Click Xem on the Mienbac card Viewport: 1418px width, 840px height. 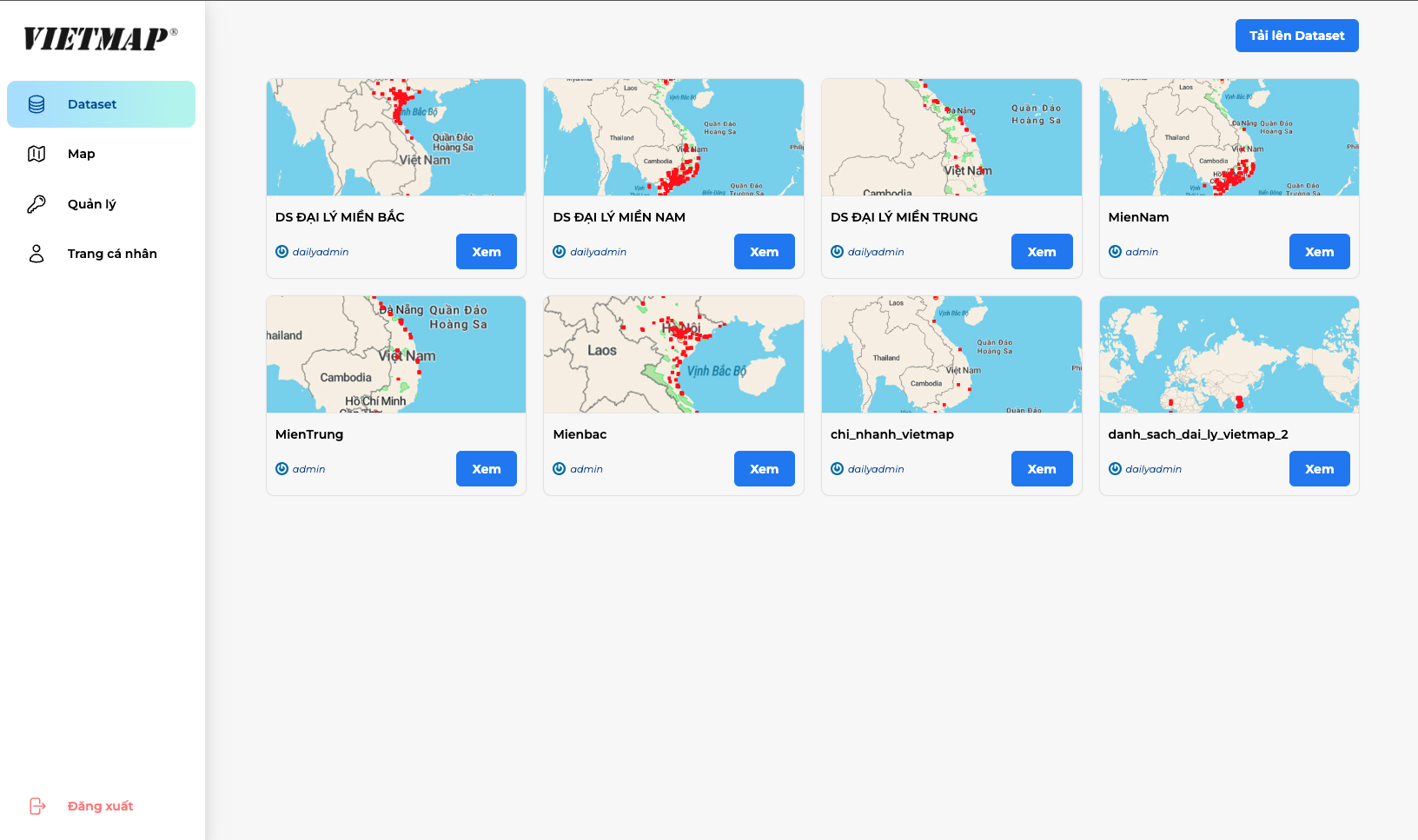[765, 469]
